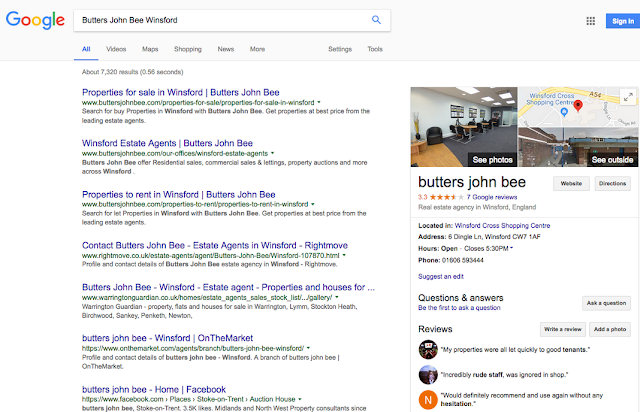
Task: Open 'Winsford Cross Shopping Centre' link
Action: coord(502,226)
